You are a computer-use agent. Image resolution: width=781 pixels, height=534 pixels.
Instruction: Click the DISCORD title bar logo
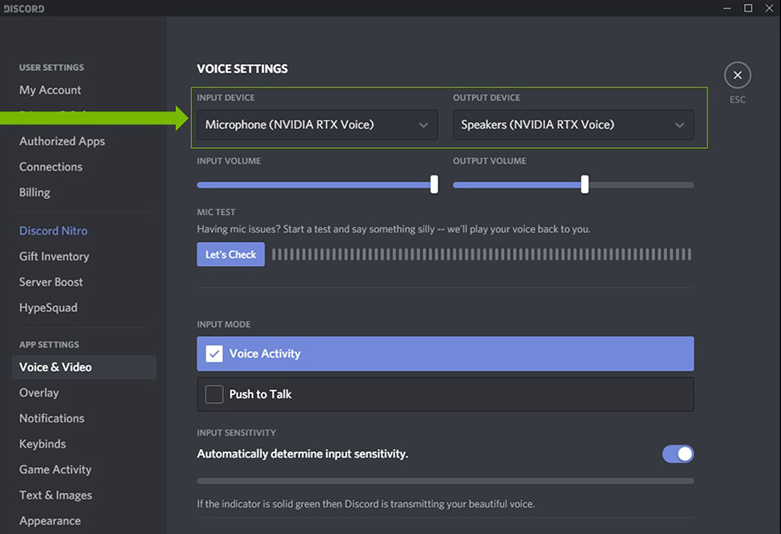click(24, 9)
